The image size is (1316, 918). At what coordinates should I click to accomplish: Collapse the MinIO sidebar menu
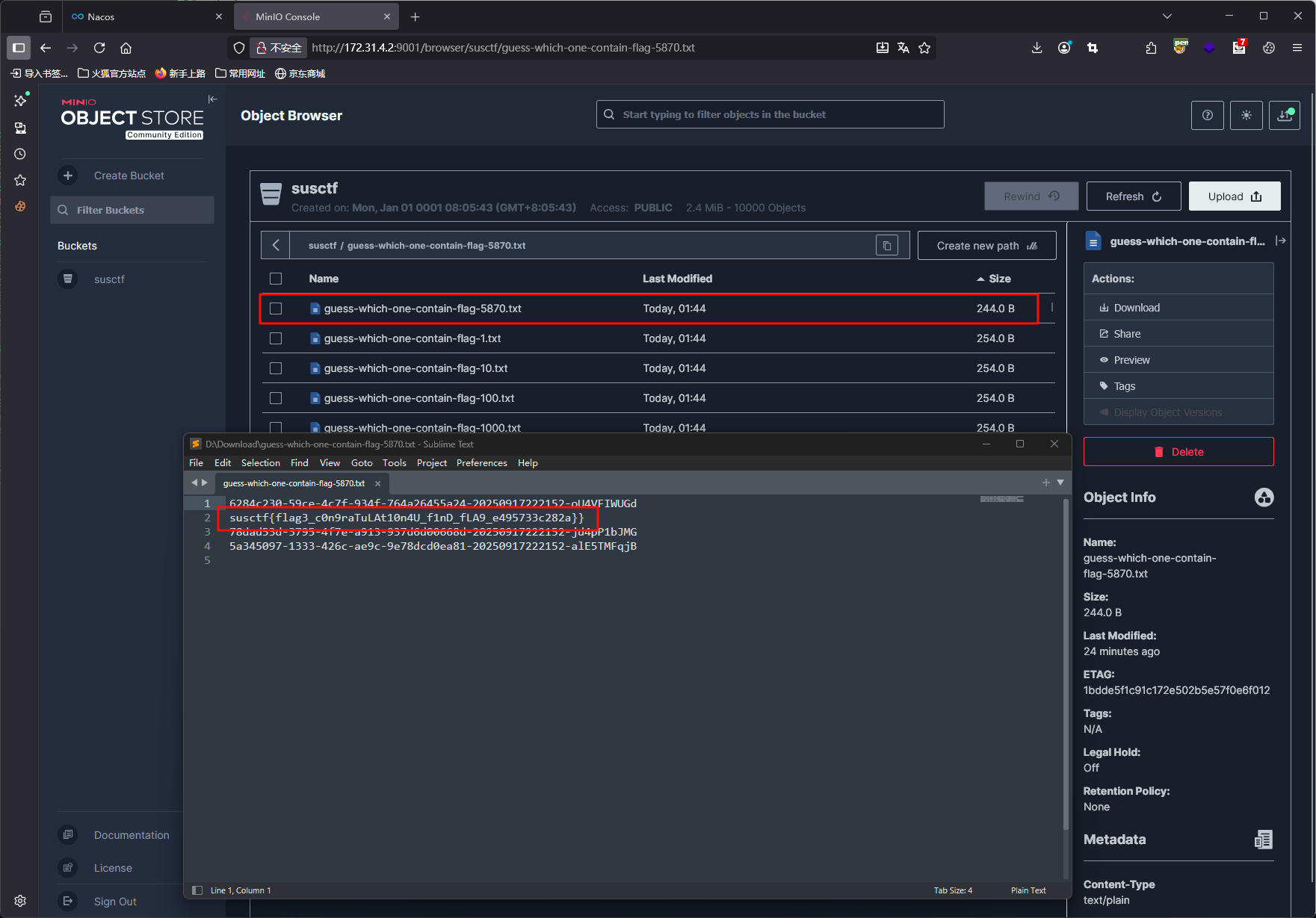(x=213, y=99)
